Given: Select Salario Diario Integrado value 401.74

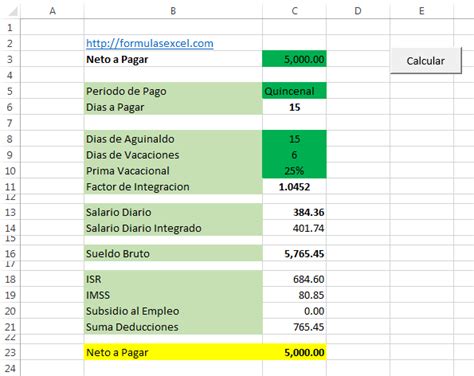Looking at the screenshot, I should click(294, 228).
